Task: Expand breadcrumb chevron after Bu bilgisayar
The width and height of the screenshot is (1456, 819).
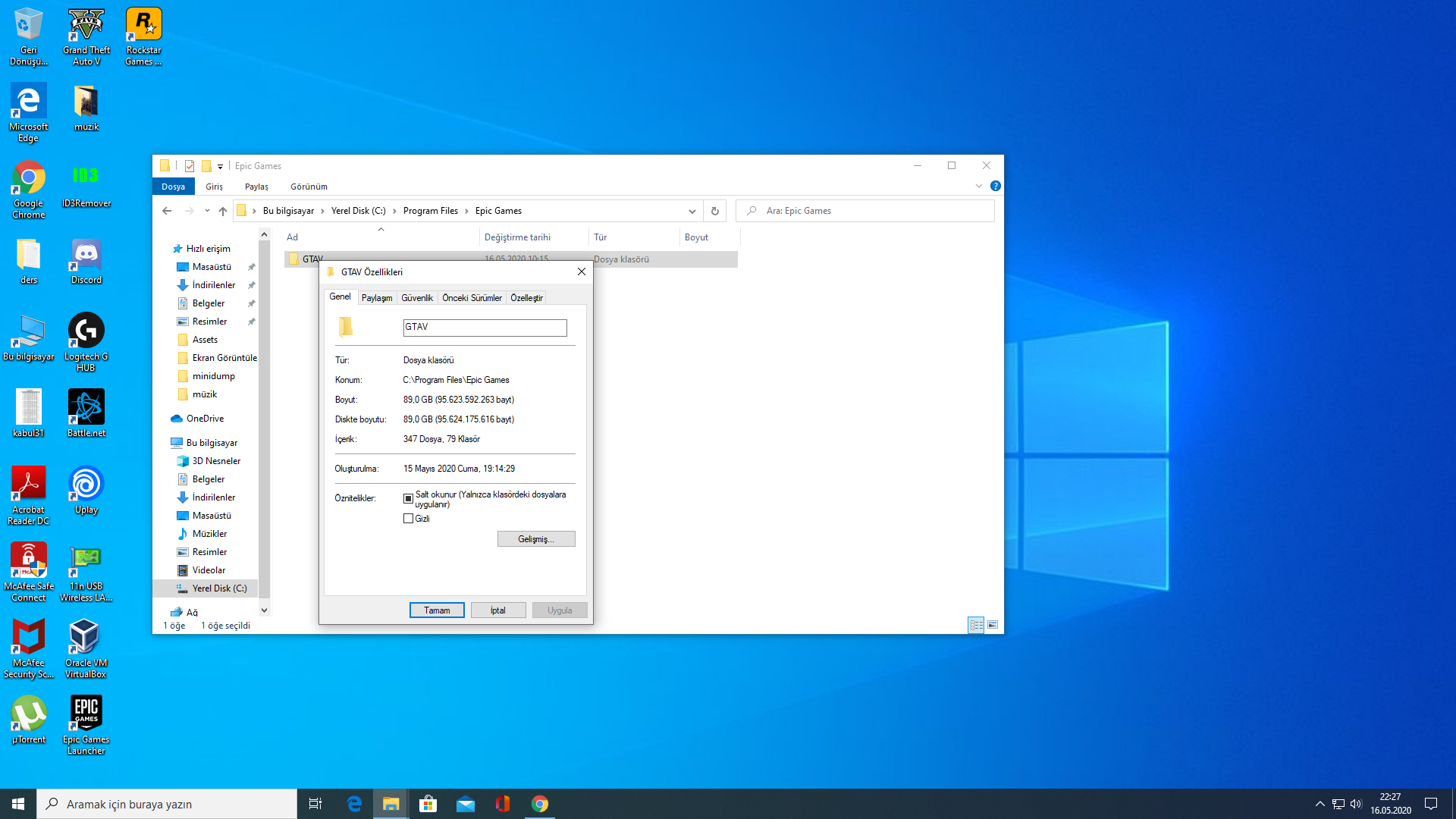Action: pos(322,211)
